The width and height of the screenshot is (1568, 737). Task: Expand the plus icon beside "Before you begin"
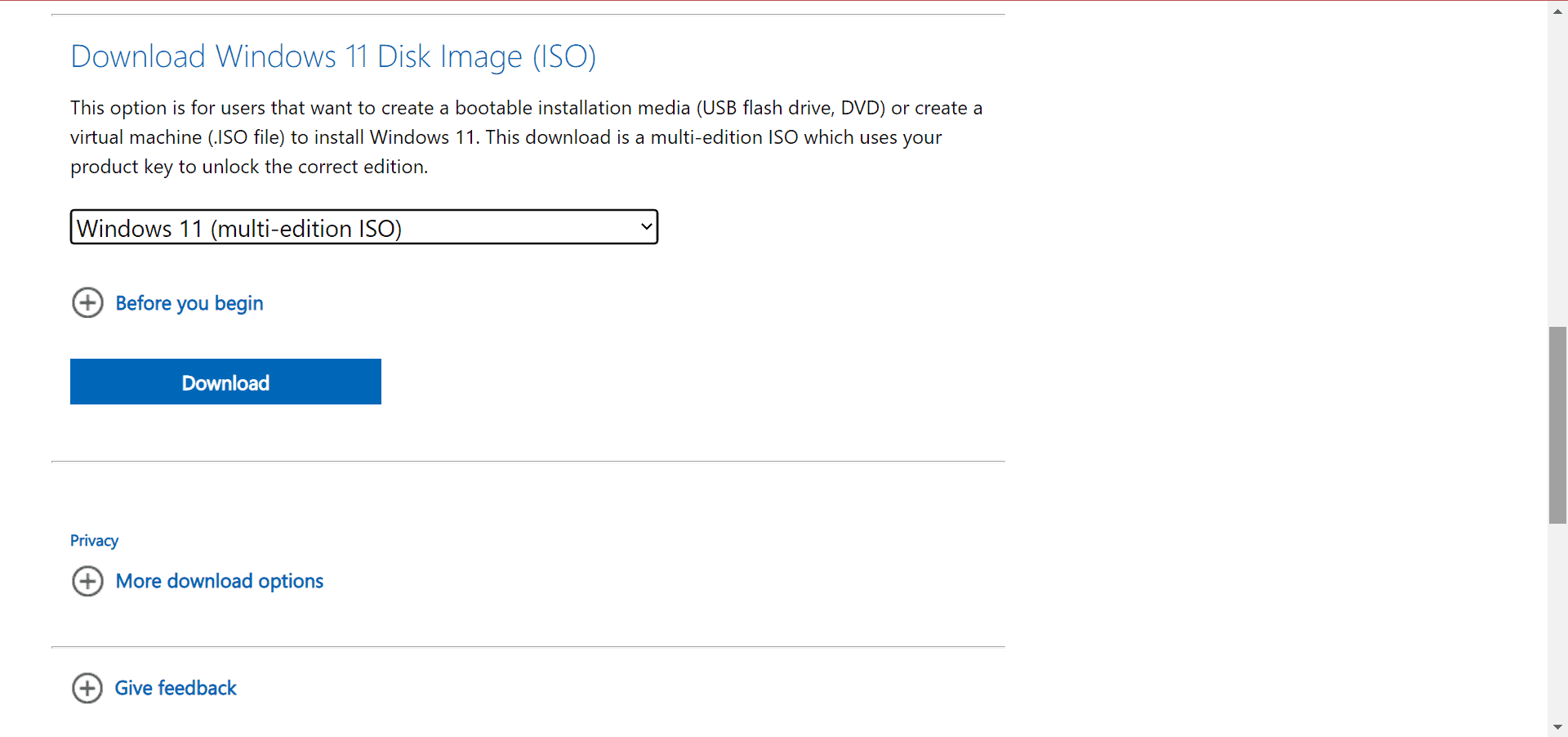click(87, 302)
